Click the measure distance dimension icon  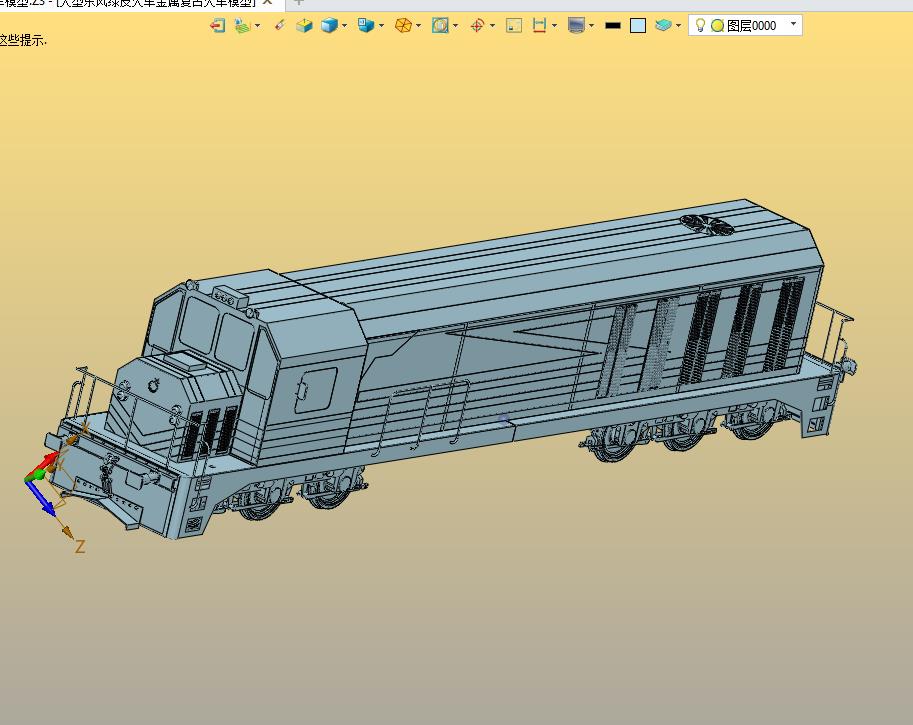pyautogui.click(x=539, y=26)
